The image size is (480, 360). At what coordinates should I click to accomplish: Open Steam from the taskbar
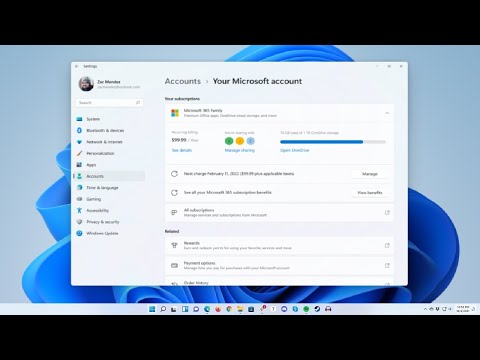click(x=317, y=309)
